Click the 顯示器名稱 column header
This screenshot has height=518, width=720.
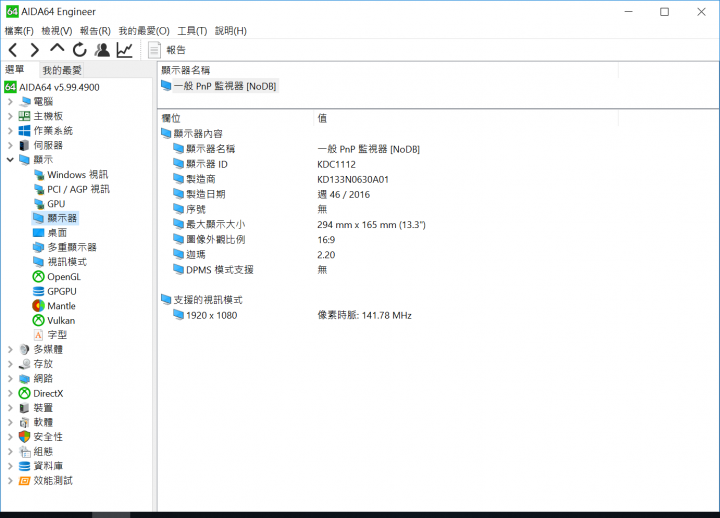[x=388, y=70]
